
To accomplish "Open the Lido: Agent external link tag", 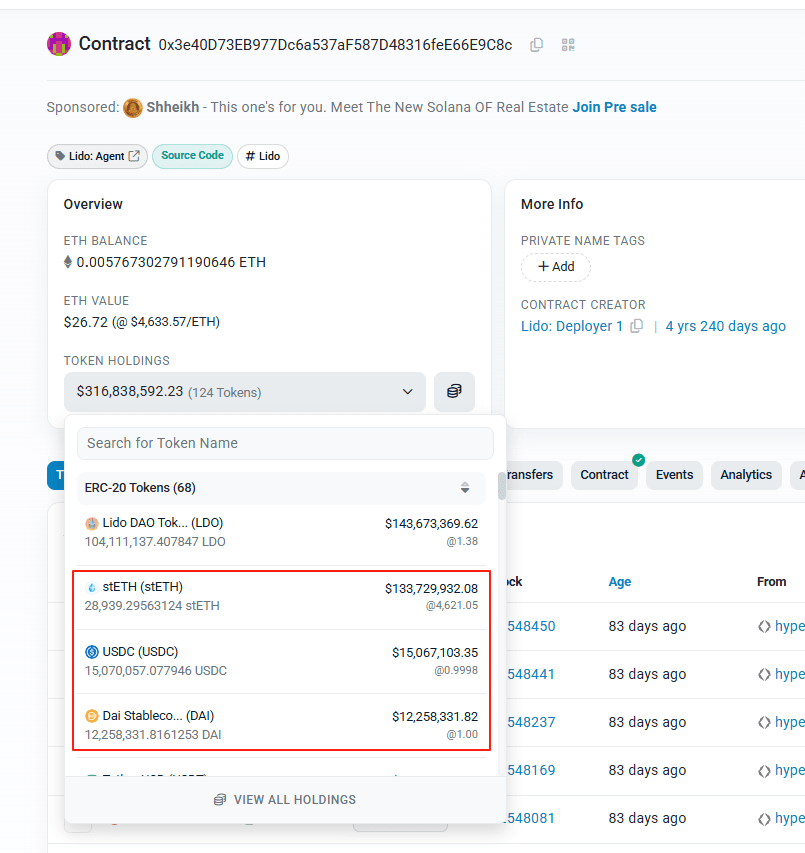I will point(97,156).
